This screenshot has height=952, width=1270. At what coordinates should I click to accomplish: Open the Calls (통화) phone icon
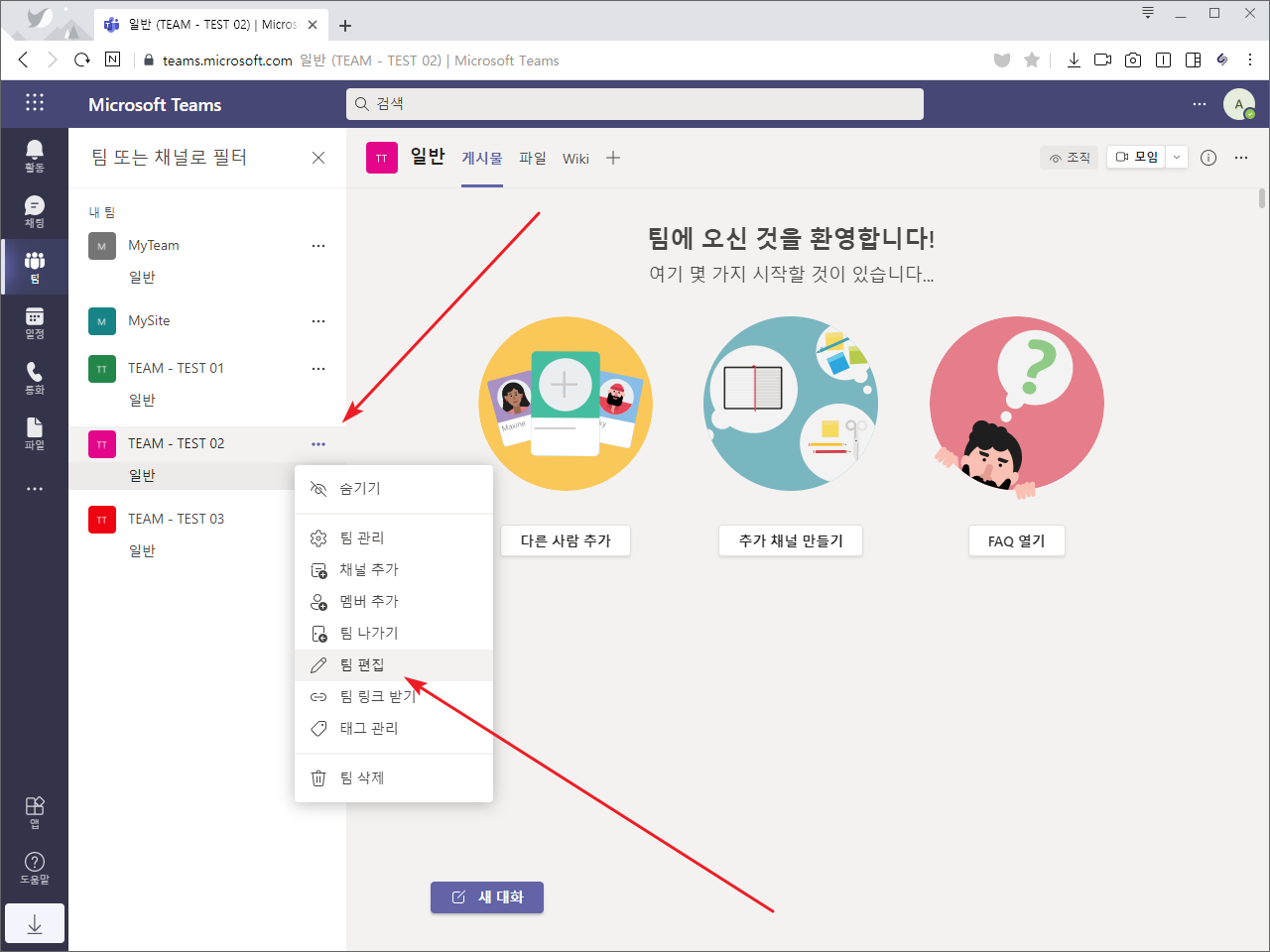[x=35, y=378]
